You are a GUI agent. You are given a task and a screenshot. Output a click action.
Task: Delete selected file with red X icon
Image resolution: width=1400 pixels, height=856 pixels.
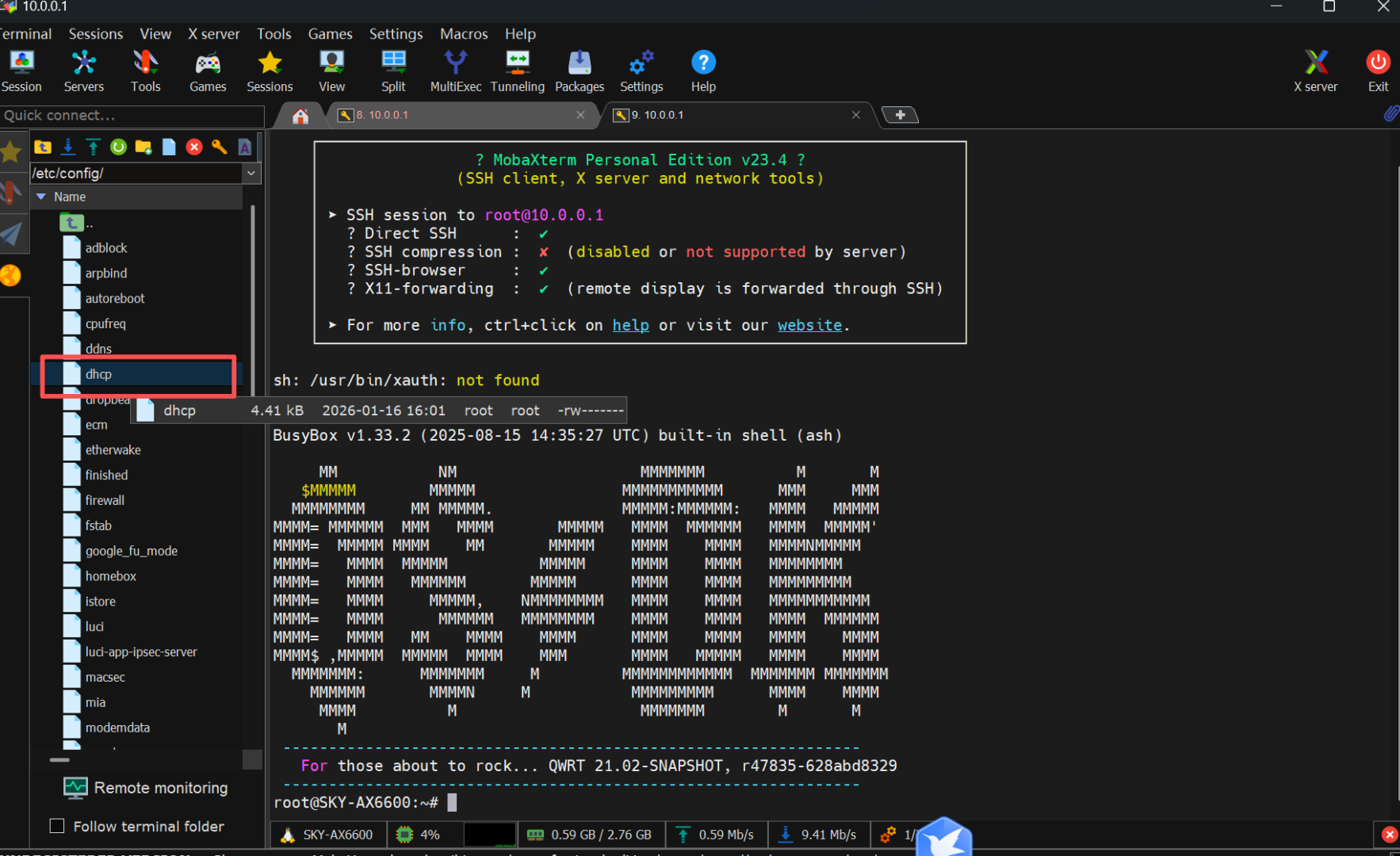[x=194, y=147]
